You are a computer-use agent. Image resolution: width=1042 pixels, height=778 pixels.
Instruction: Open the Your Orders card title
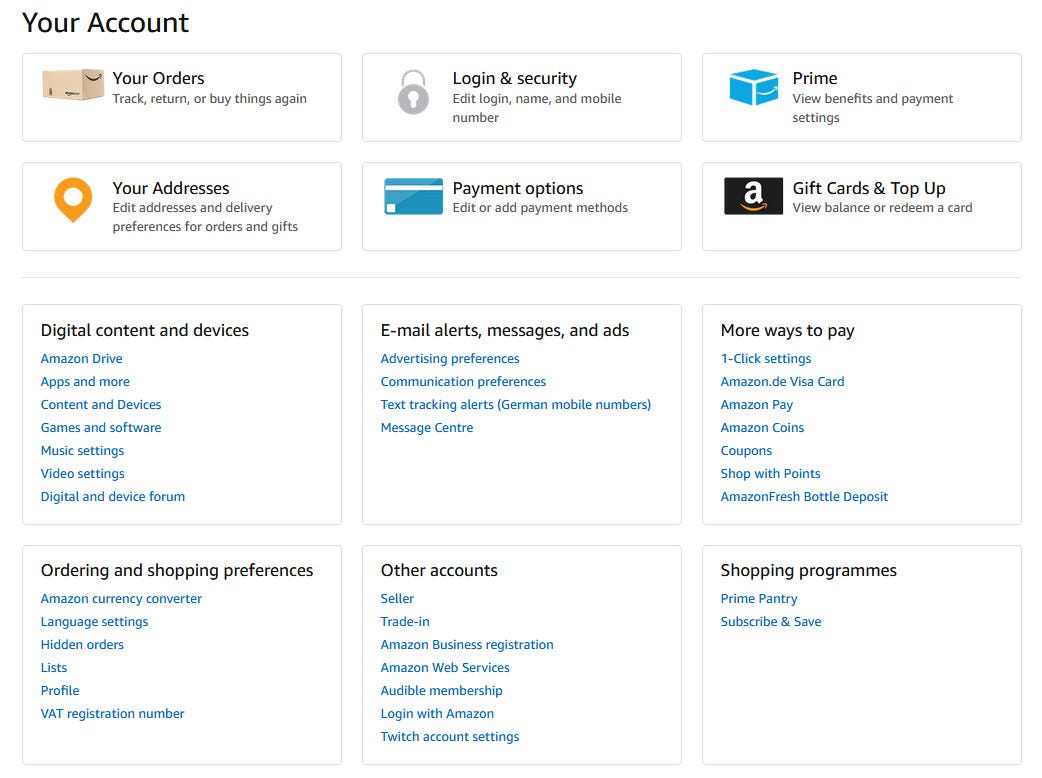158,78
